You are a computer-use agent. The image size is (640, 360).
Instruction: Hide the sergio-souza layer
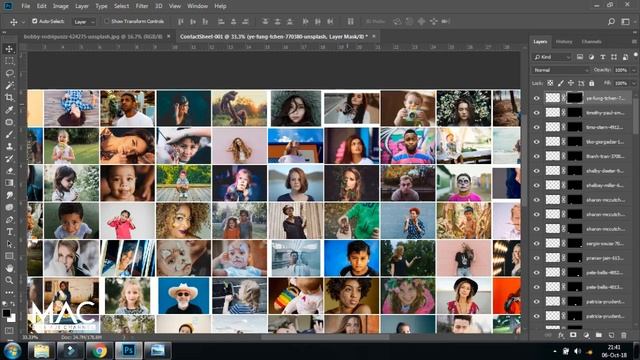pos(537,244)
